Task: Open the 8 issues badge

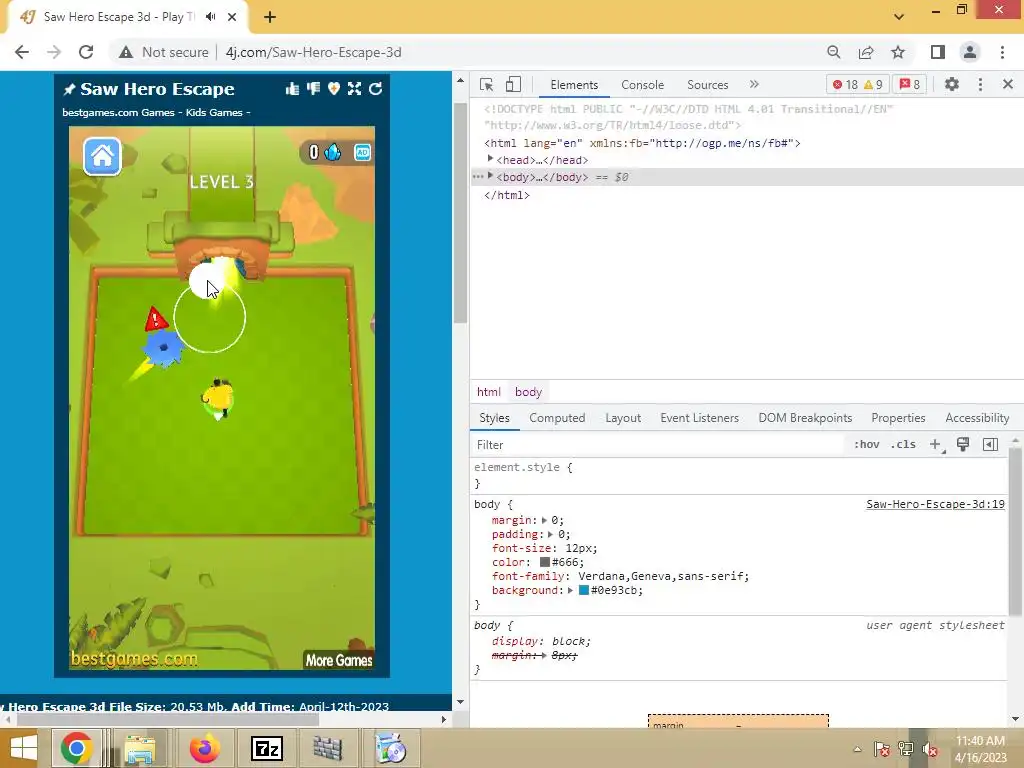Action: pos(910,84)
